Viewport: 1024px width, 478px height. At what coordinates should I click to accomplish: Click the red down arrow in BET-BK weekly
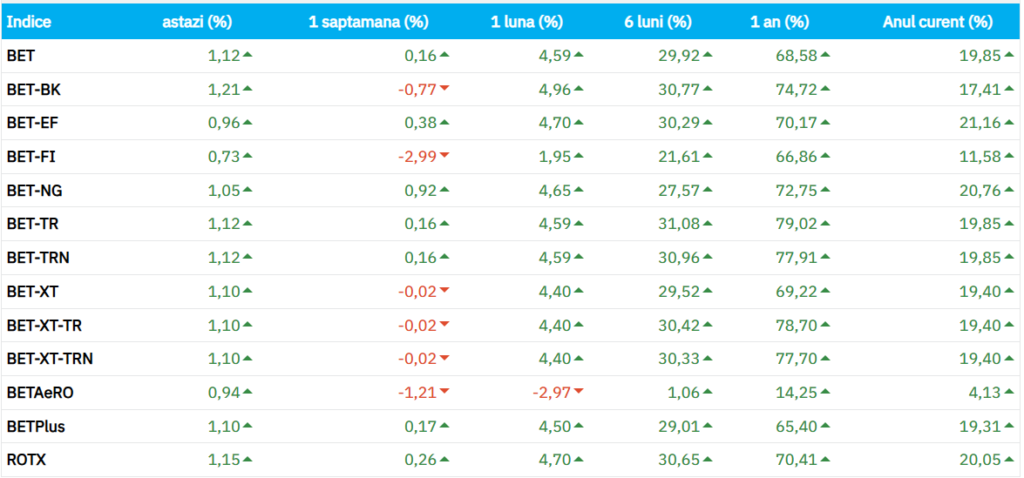[x=445, y=89]
